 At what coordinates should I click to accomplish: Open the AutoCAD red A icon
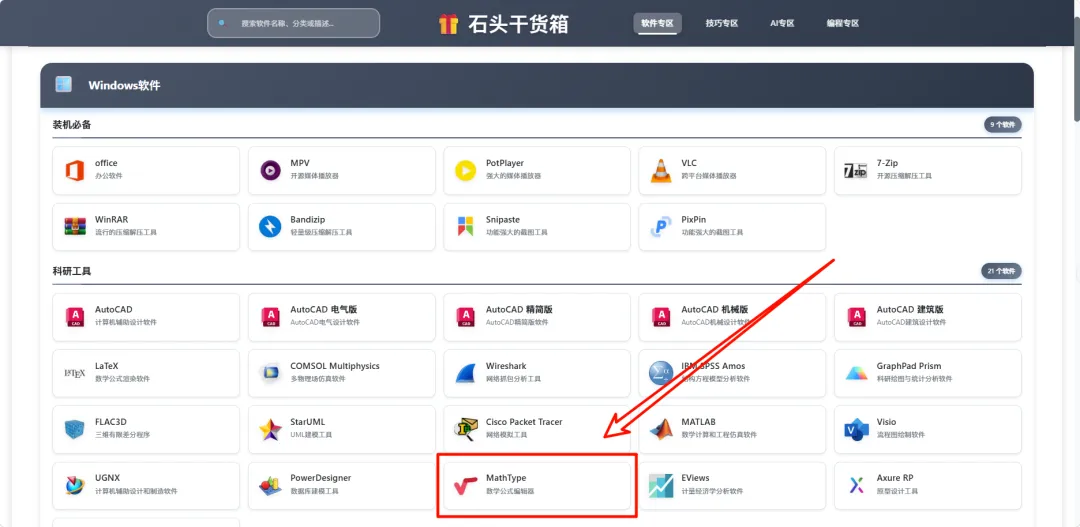tap(74, 317)
